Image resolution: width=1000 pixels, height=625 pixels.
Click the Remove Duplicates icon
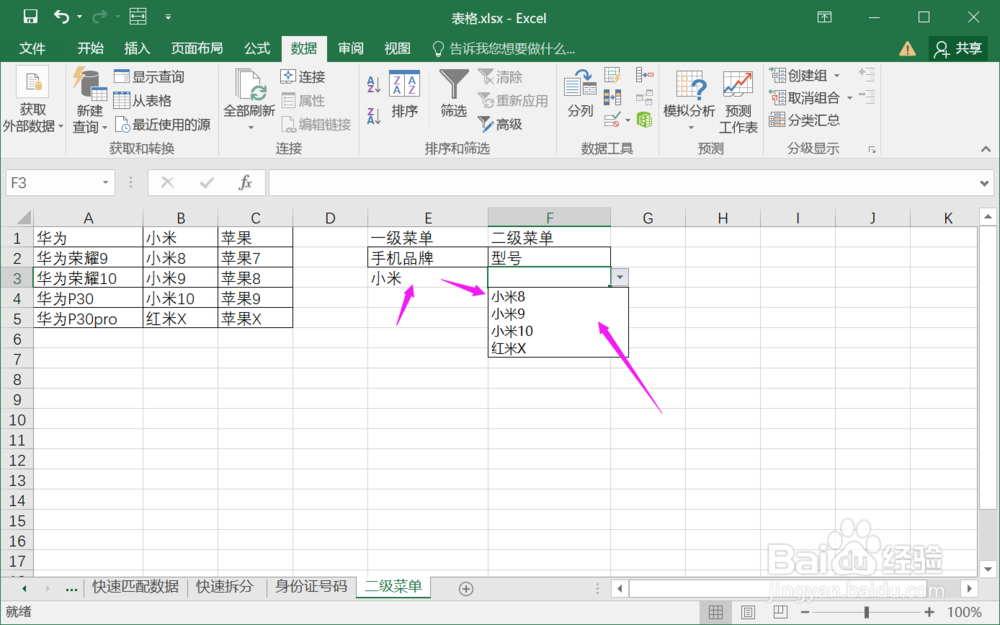[x=612, y=98]
